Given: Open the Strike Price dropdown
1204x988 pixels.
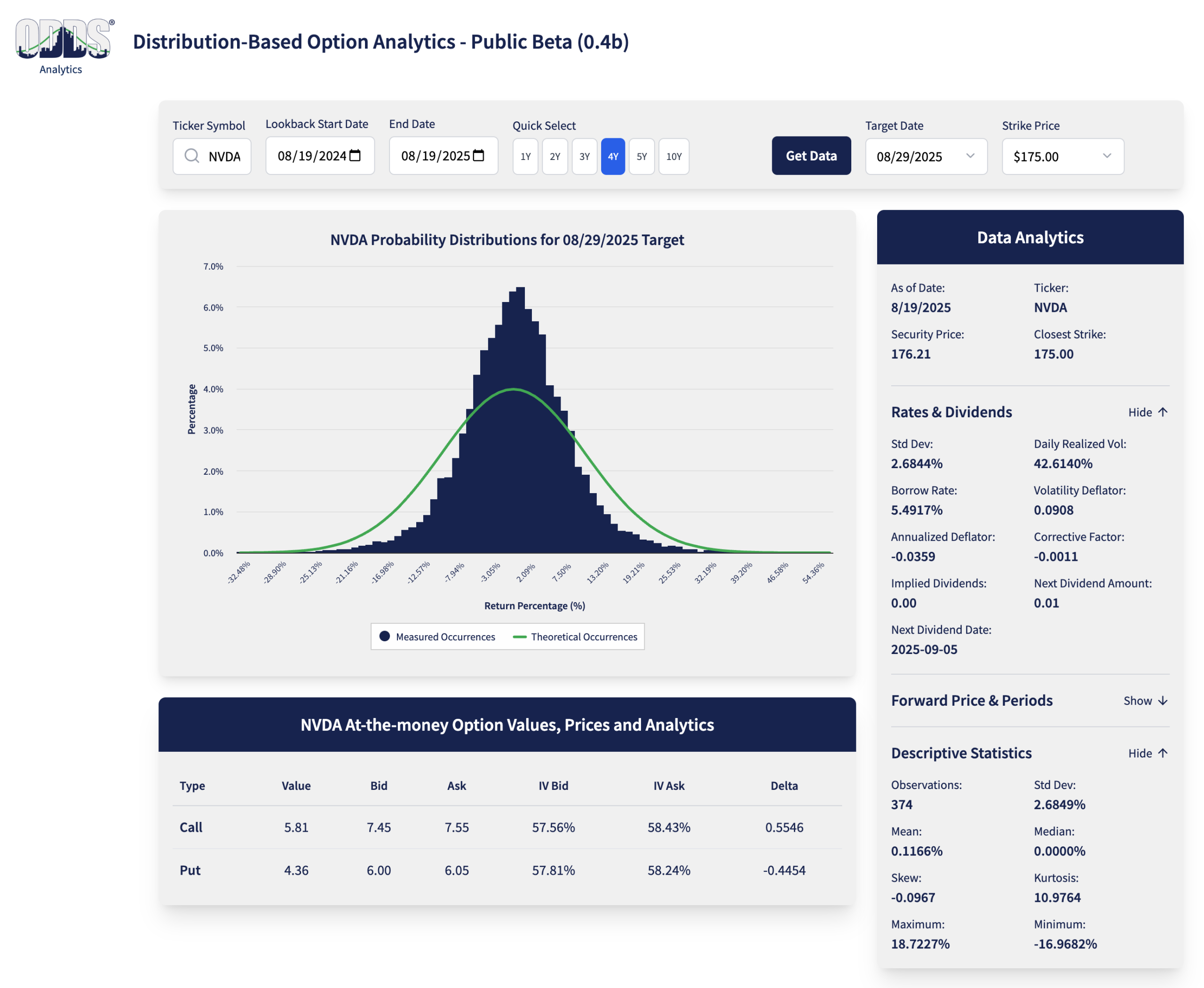Looking at the screenshot, I should 1062,157.
